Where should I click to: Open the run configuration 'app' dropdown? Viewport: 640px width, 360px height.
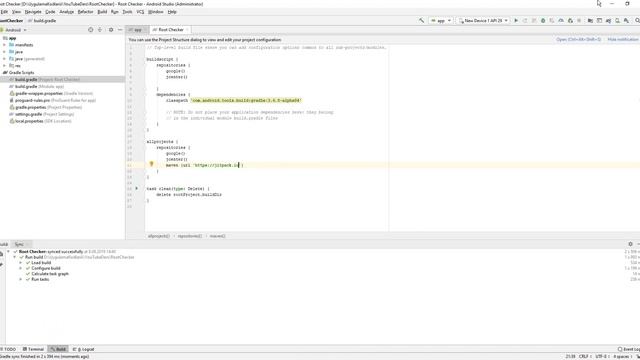(441, 20)
